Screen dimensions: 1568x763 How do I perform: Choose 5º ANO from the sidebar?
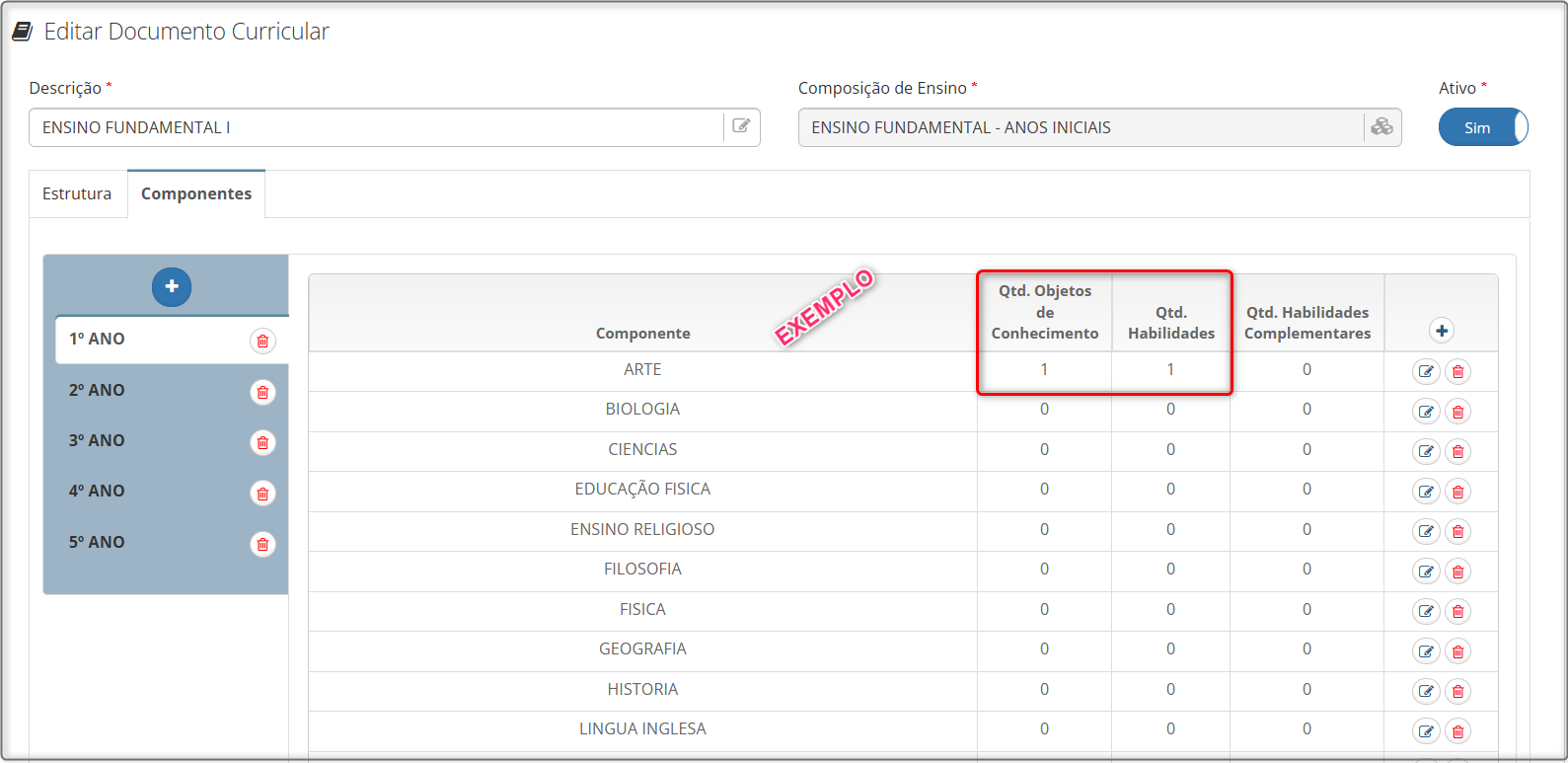click(97, 542)
